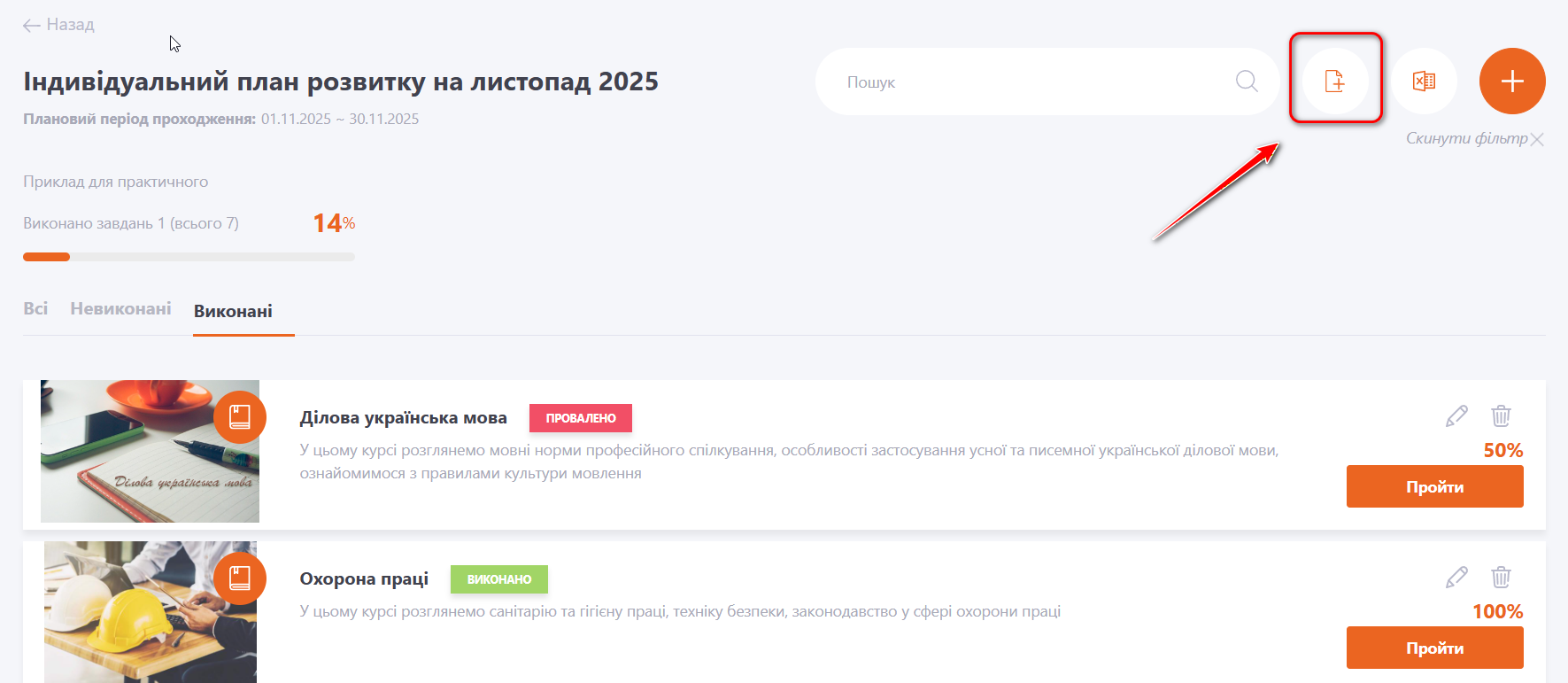Click the task completion progress bar

pyautogui.click(x=189, y=257)
